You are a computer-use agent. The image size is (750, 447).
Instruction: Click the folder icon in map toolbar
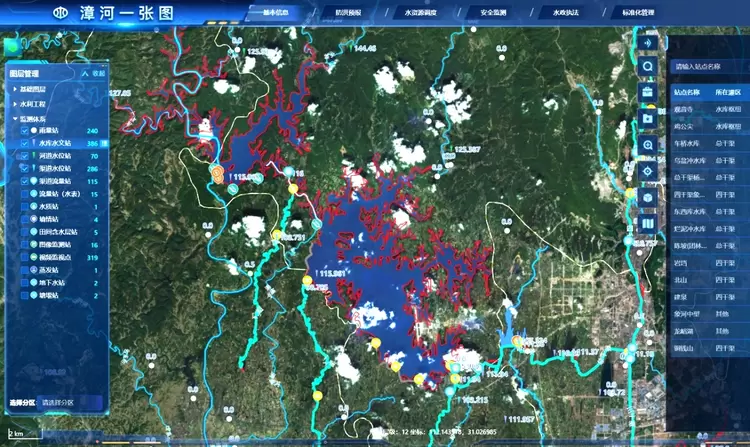point(648,119)
